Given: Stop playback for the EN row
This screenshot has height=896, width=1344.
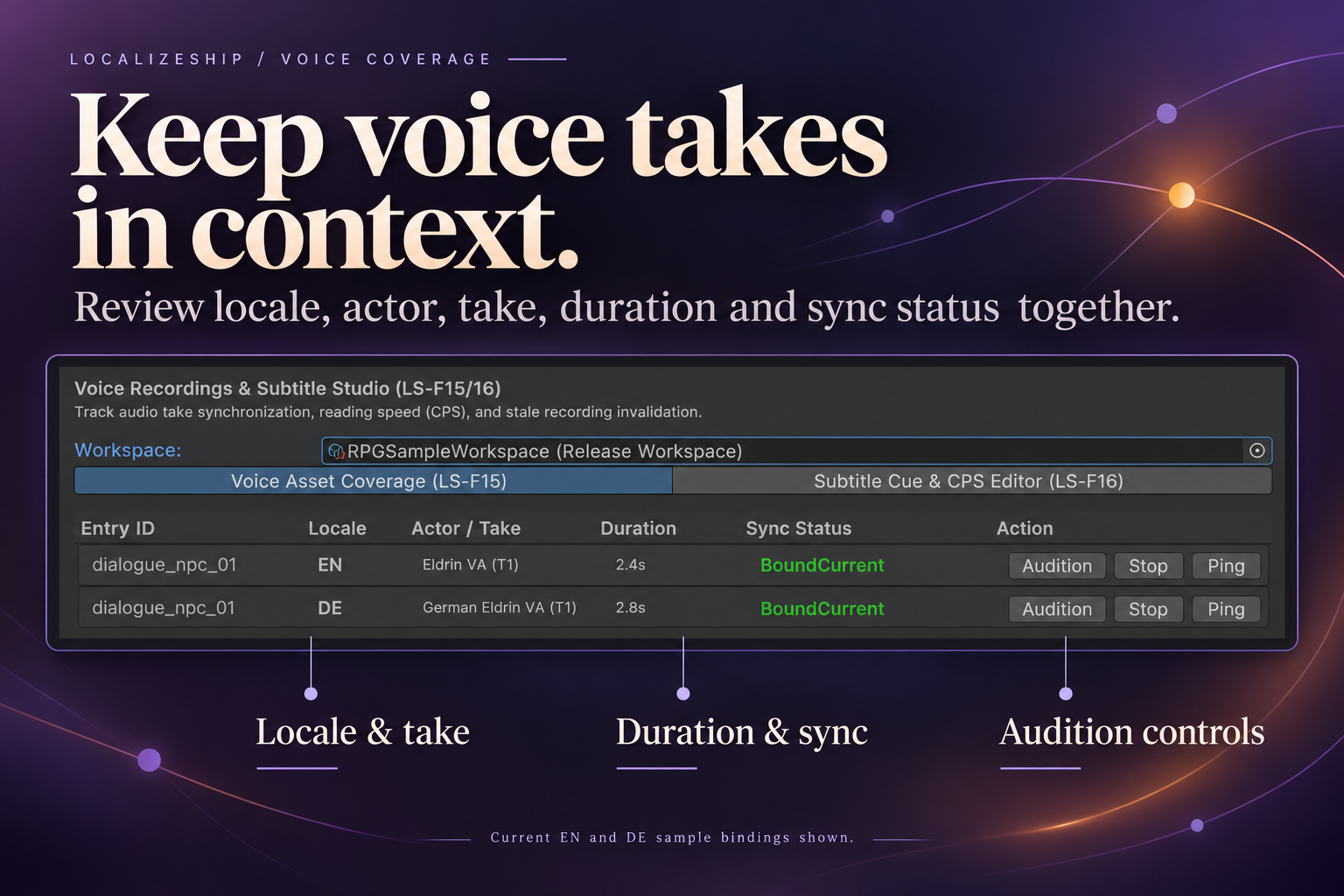Looking at the screenshot, I should (1148, 566).
